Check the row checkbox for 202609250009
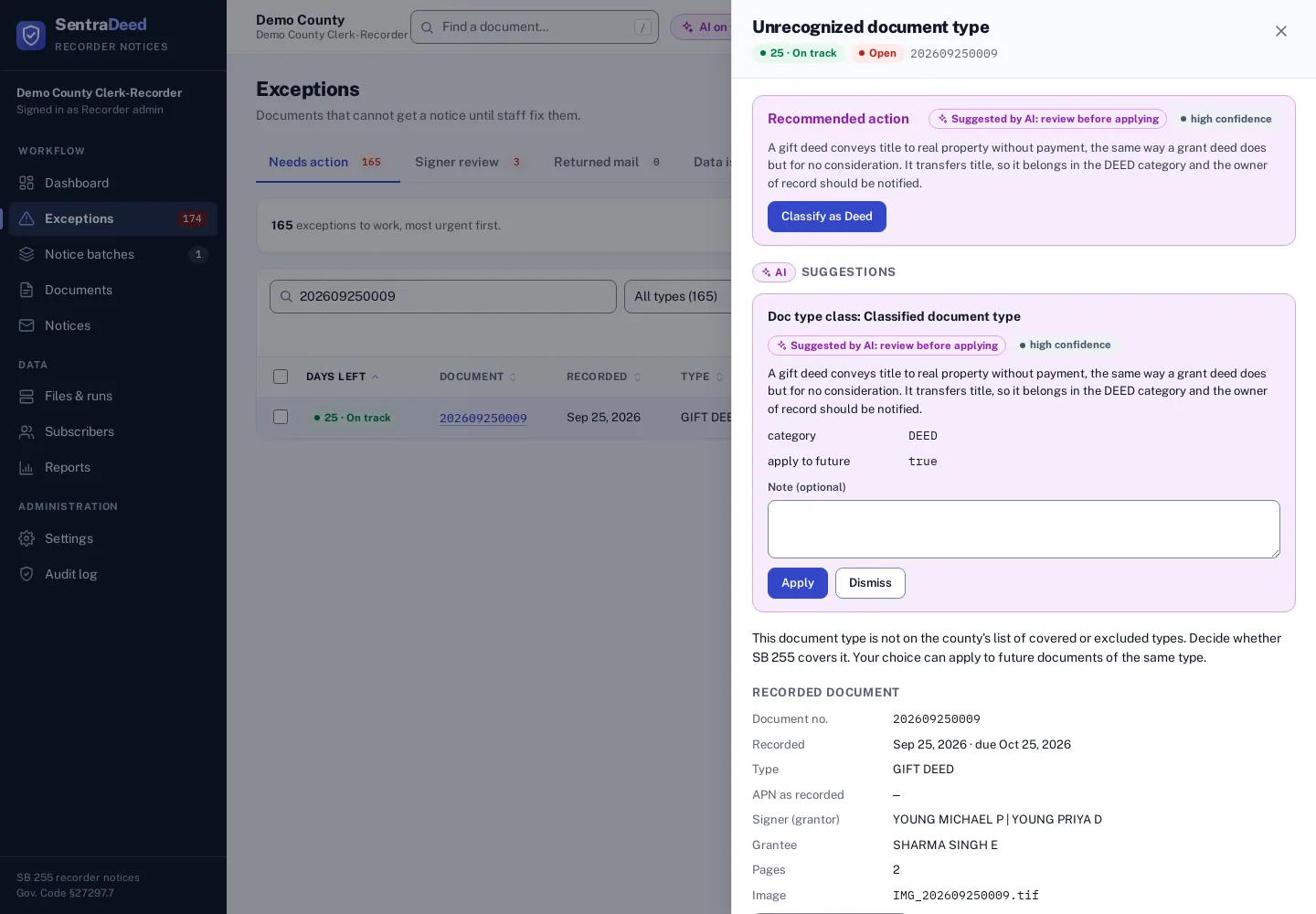The width and height of the screenshot is (1316, 914). pyautogui.click(x=281, y=417)
